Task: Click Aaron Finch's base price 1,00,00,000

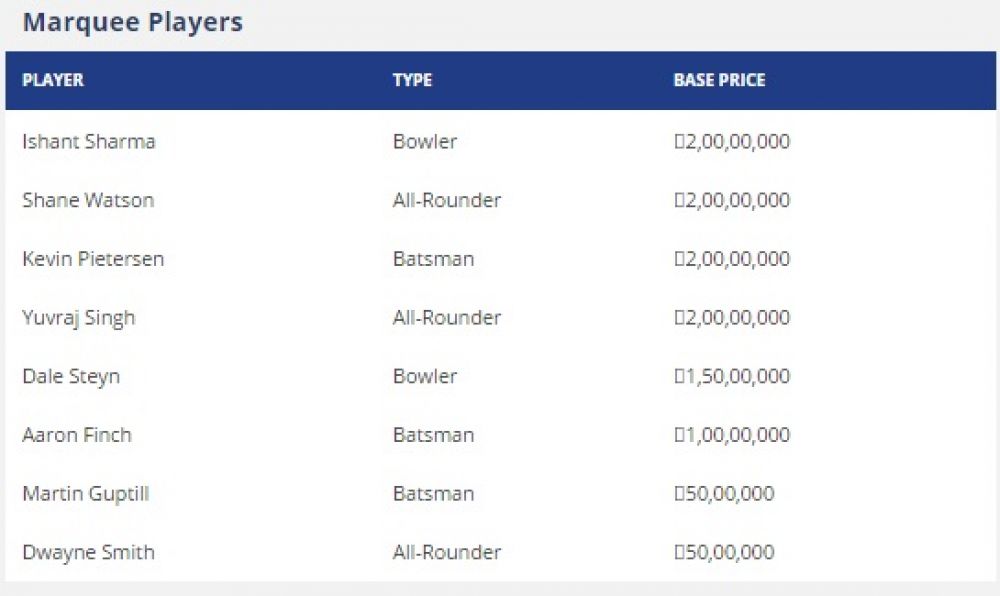Action: click(x=732, y=435)
